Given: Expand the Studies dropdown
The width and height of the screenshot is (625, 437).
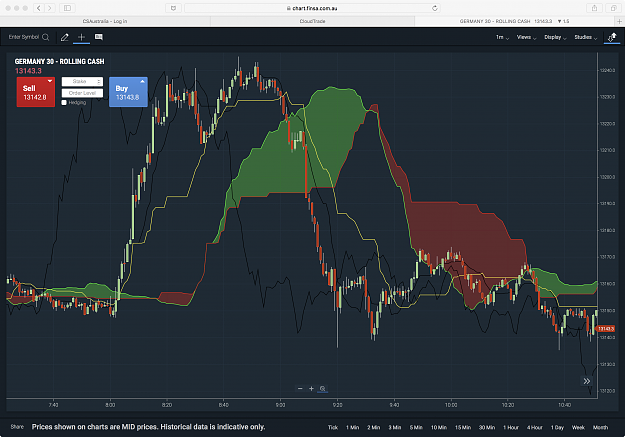Looking at the screenshot, I should coord(586,37).
